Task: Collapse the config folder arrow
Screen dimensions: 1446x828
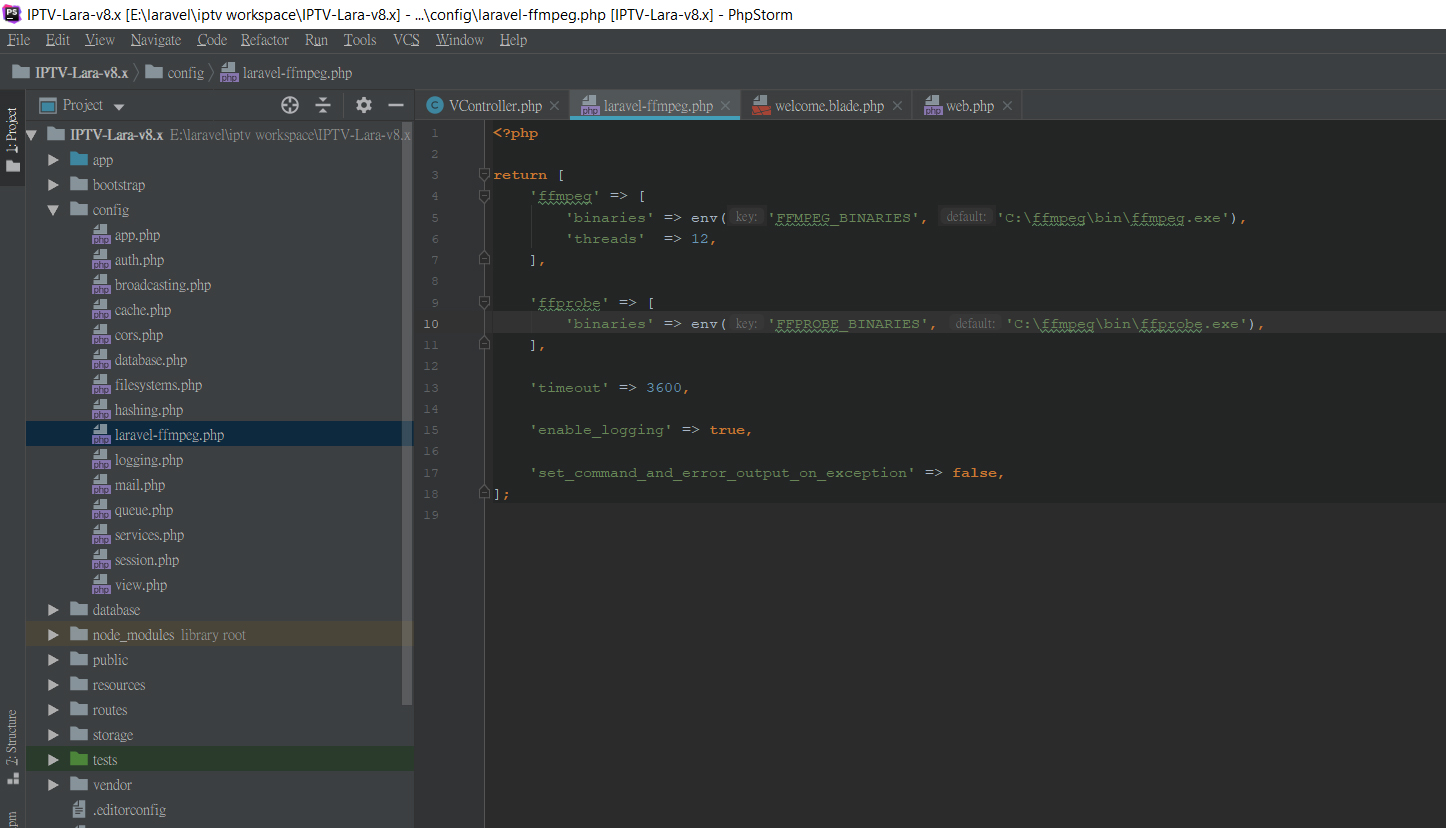Action: pyautogui.click(x=54, y=210)
